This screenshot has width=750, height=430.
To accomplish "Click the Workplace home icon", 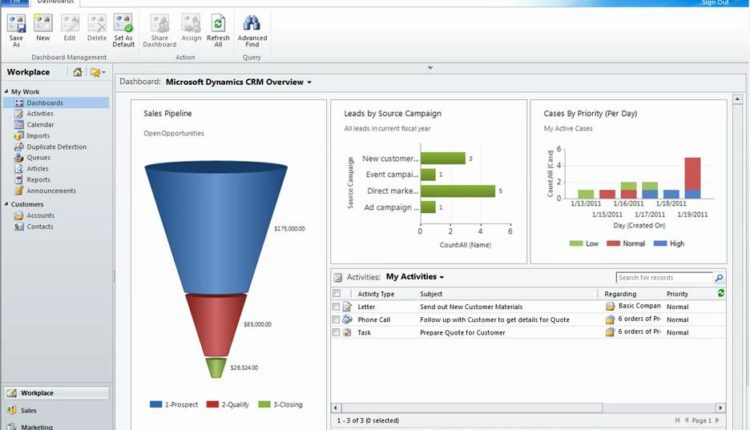I will coord(78,72).
